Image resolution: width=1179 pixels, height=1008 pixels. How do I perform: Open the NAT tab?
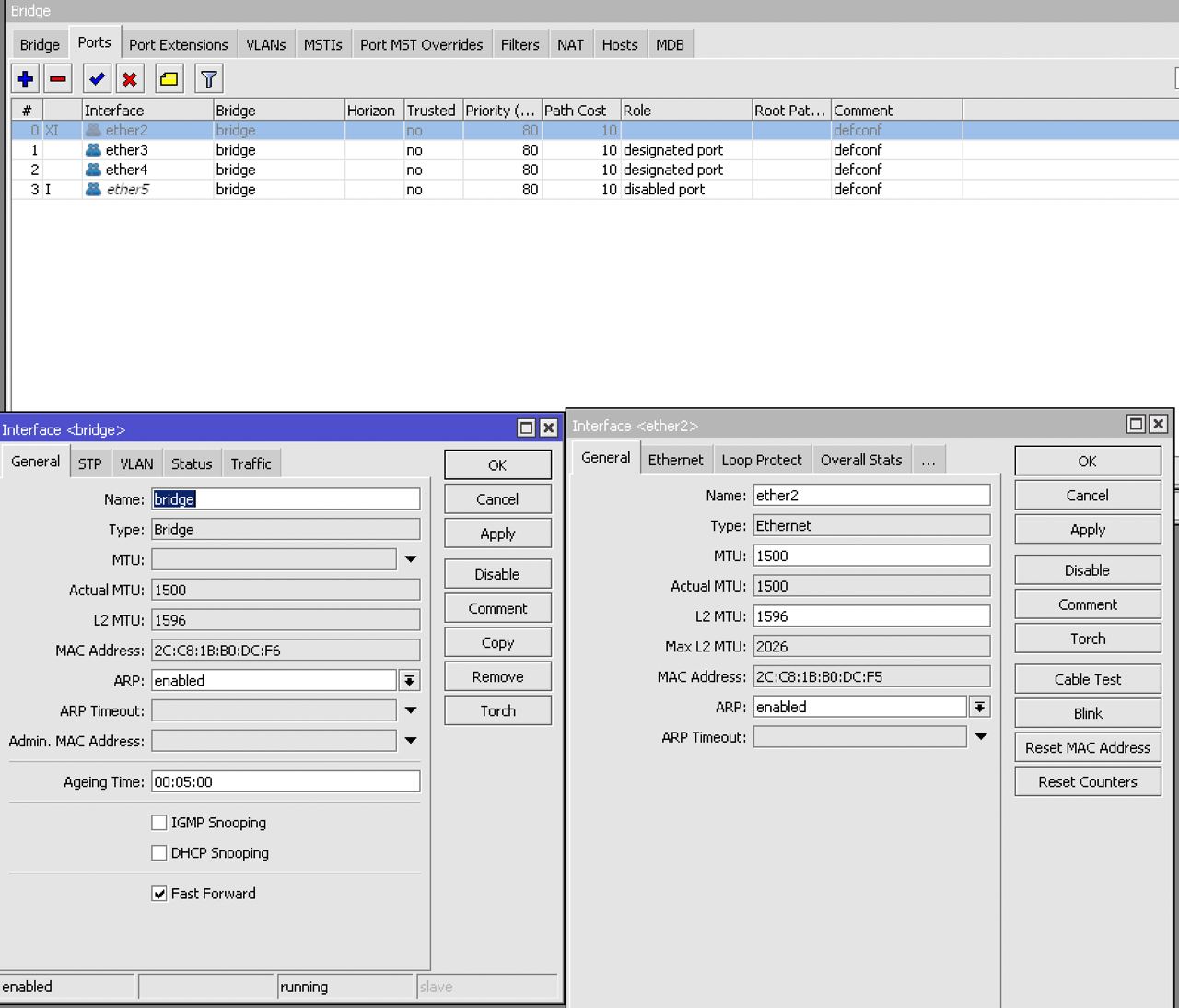571,44
